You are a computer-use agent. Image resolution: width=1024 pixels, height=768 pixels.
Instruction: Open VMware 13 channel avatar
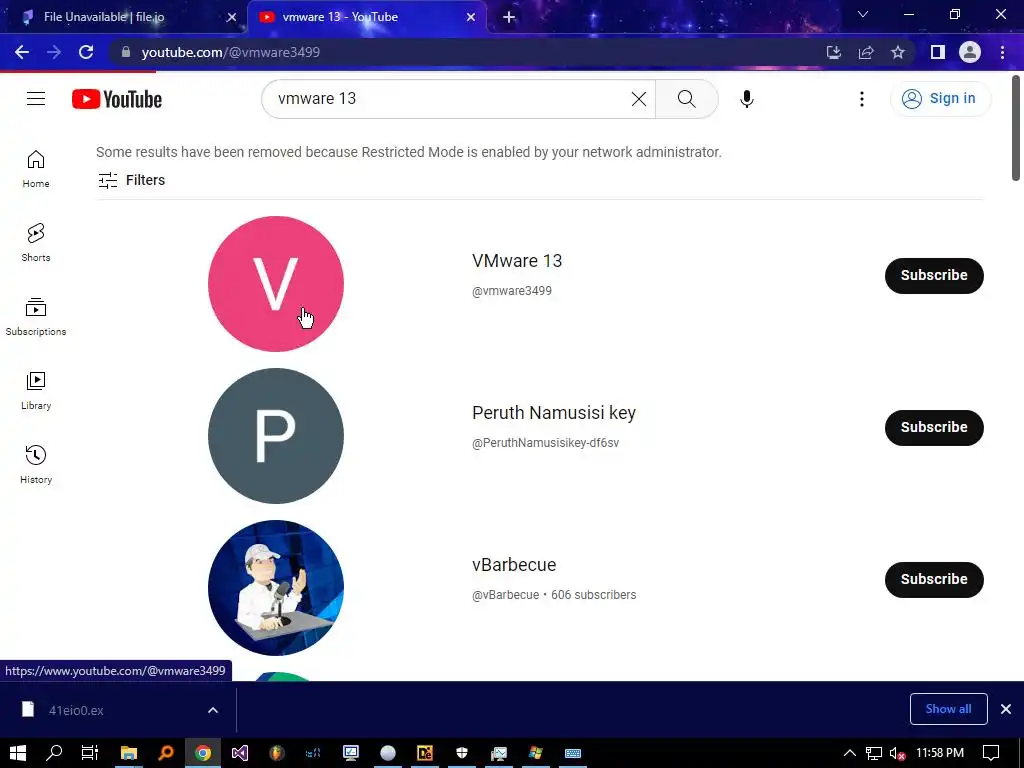pyautogui.click(x=276, y=284)
